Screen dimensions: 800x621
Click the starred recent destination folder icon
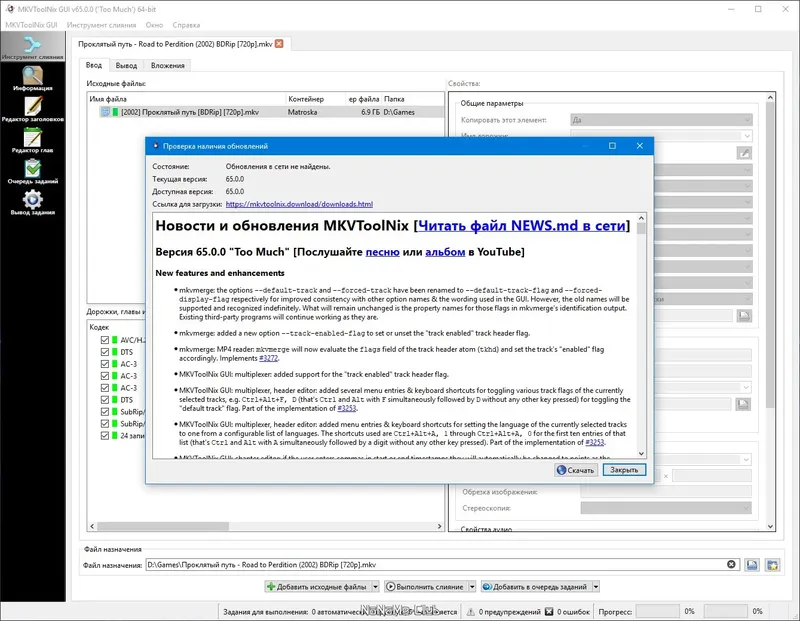pos(772,565)
